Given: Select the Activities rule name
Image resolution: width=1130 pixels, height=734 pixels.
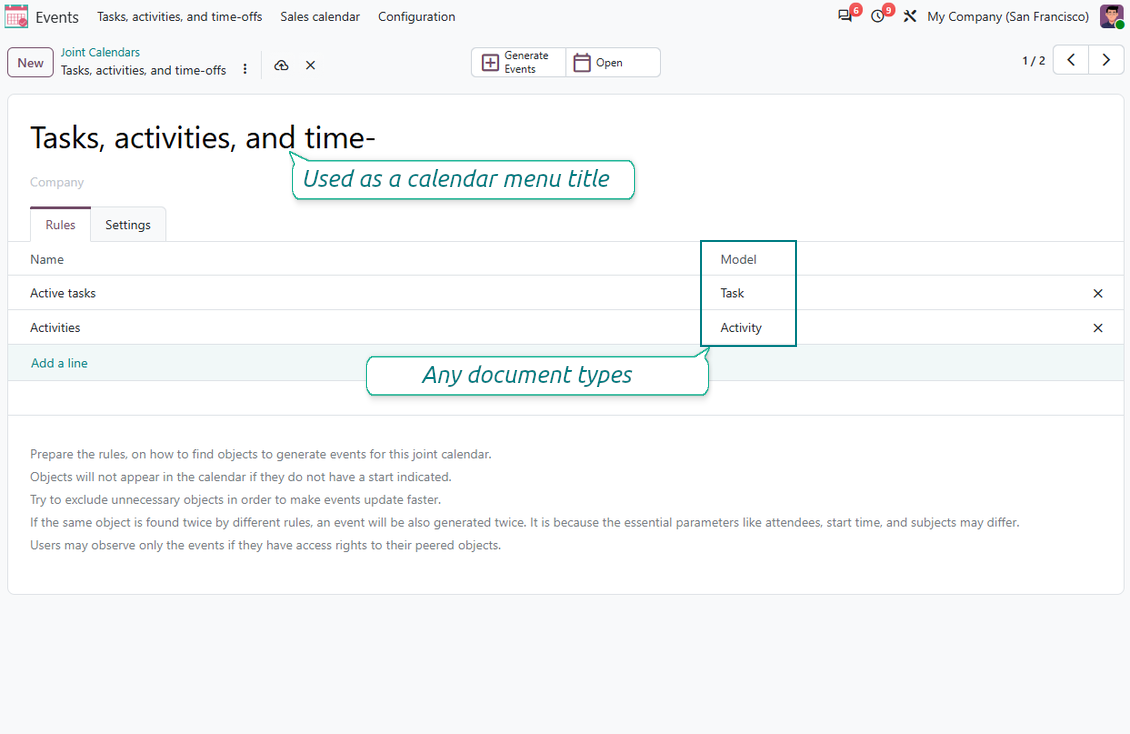Looking at the screenshot, I should [x=55, y=328].
